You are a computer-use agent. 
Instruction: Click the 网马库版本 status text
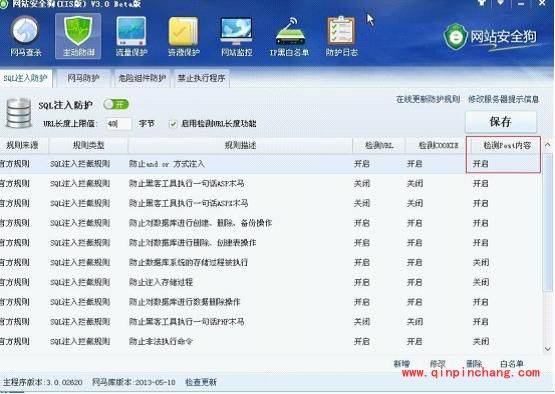tap(134, 382)
